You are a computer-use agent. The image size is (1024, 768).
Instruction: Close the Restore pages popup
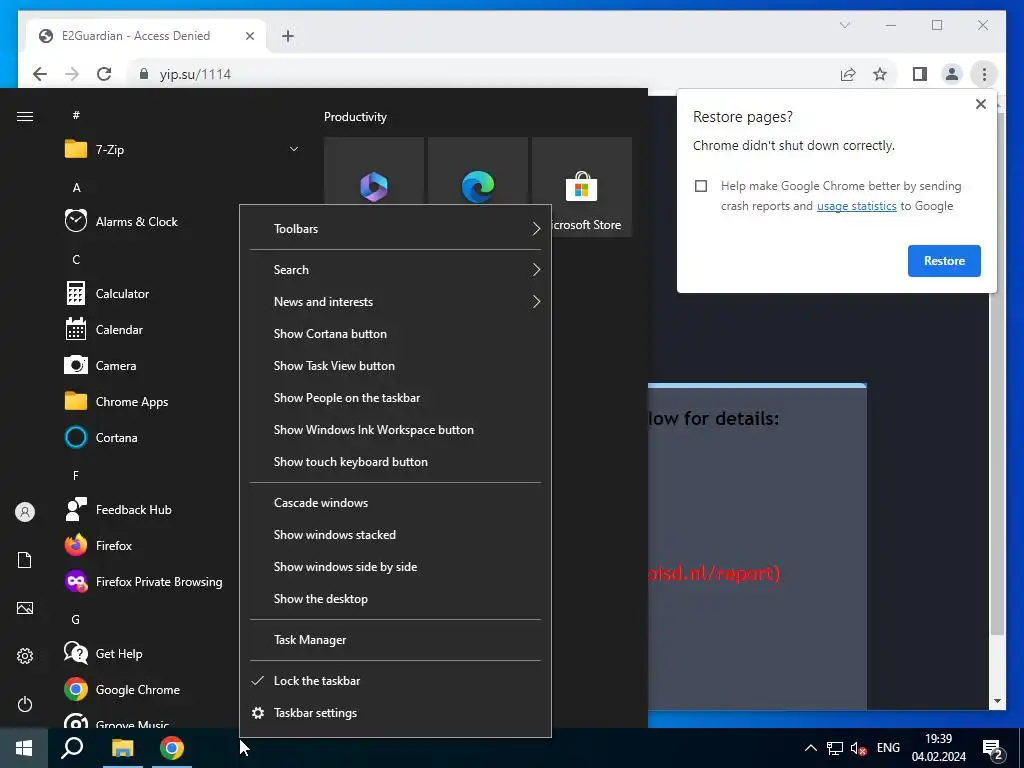point(980,104)
